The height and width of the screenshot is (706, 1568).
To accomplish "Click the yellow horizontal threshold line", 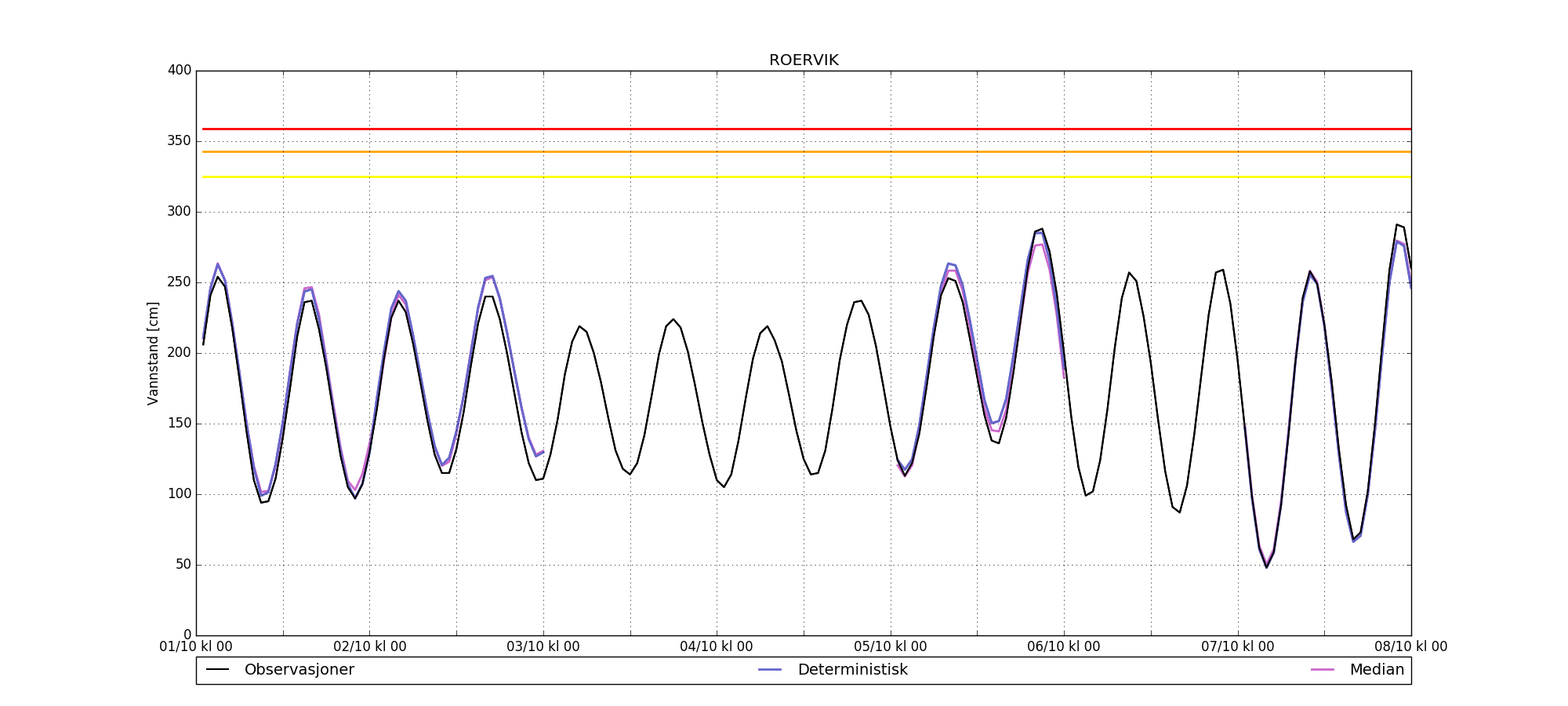I will (x=807, y=177).
